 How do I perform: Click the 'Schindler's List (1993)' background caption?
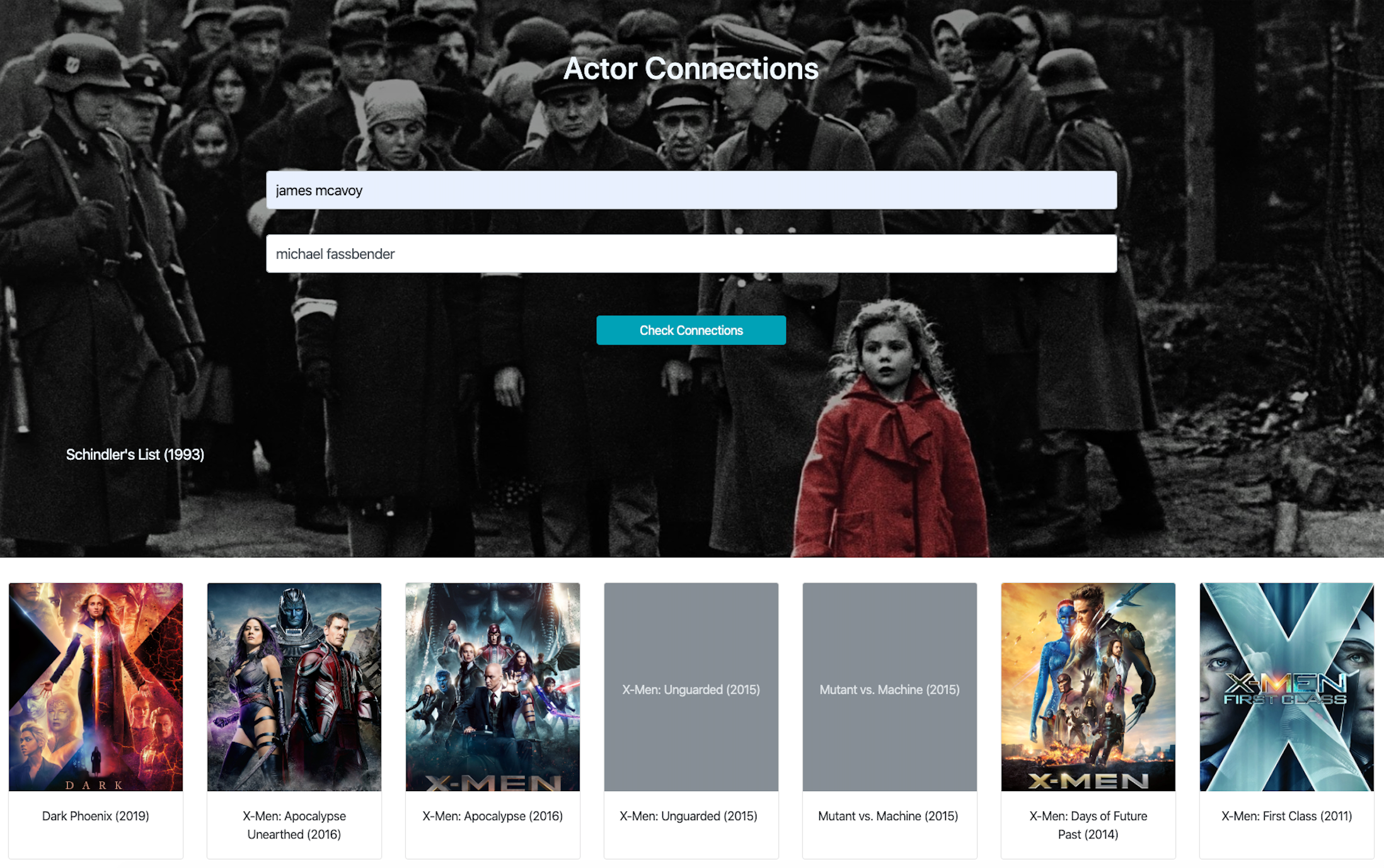(x=135, y=454)
